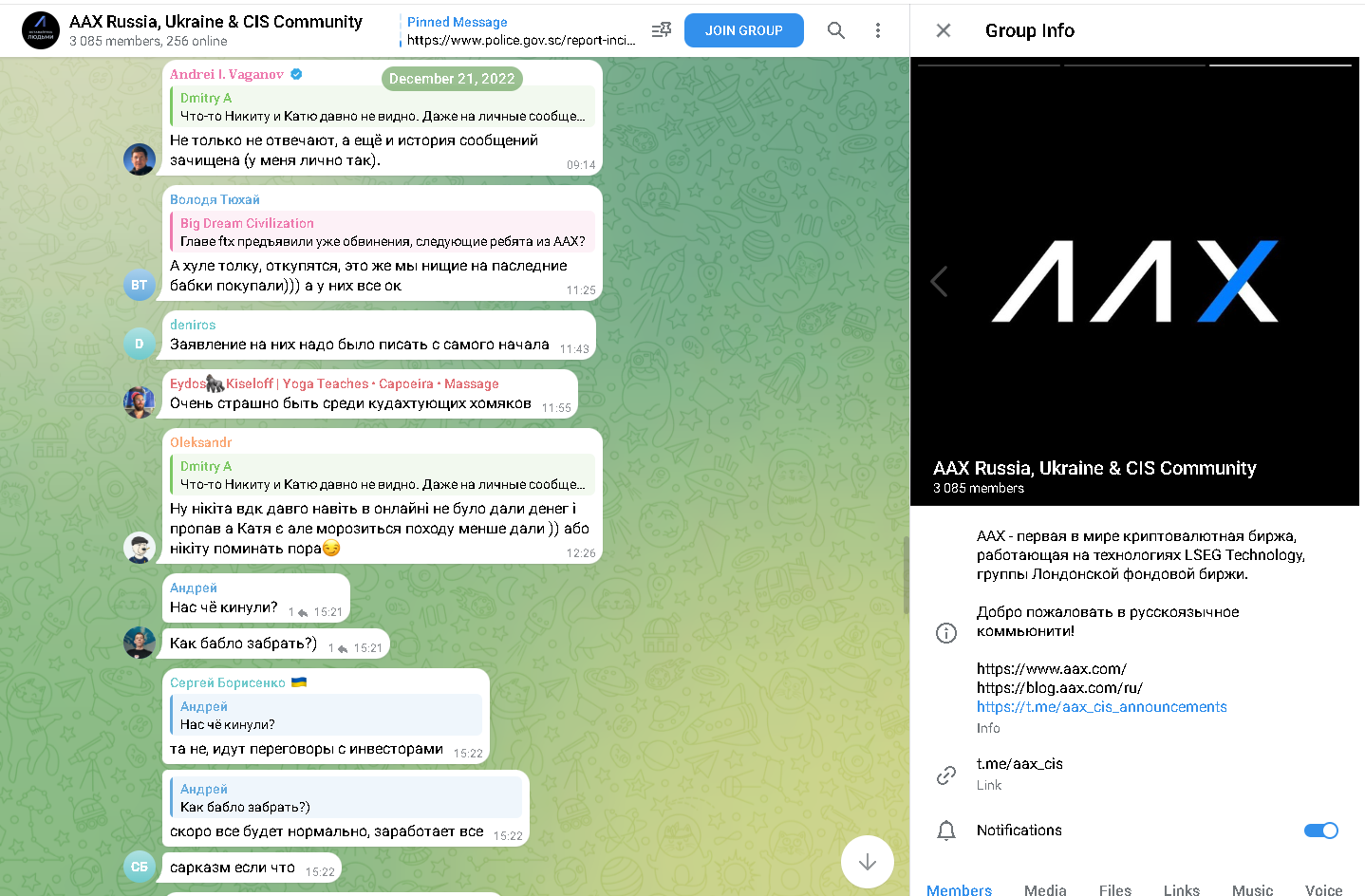Open Andrei I. Vaganov's avatar
Image resolution: width=1365 pixels, height=896 pixels.
[140, 159]
